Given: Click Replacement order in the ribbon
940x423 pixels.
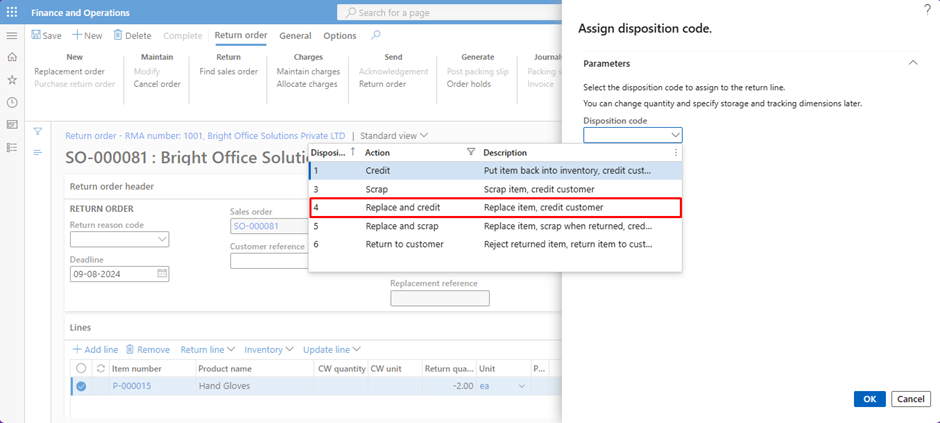Looking at the screenshot, I should 70,71.
